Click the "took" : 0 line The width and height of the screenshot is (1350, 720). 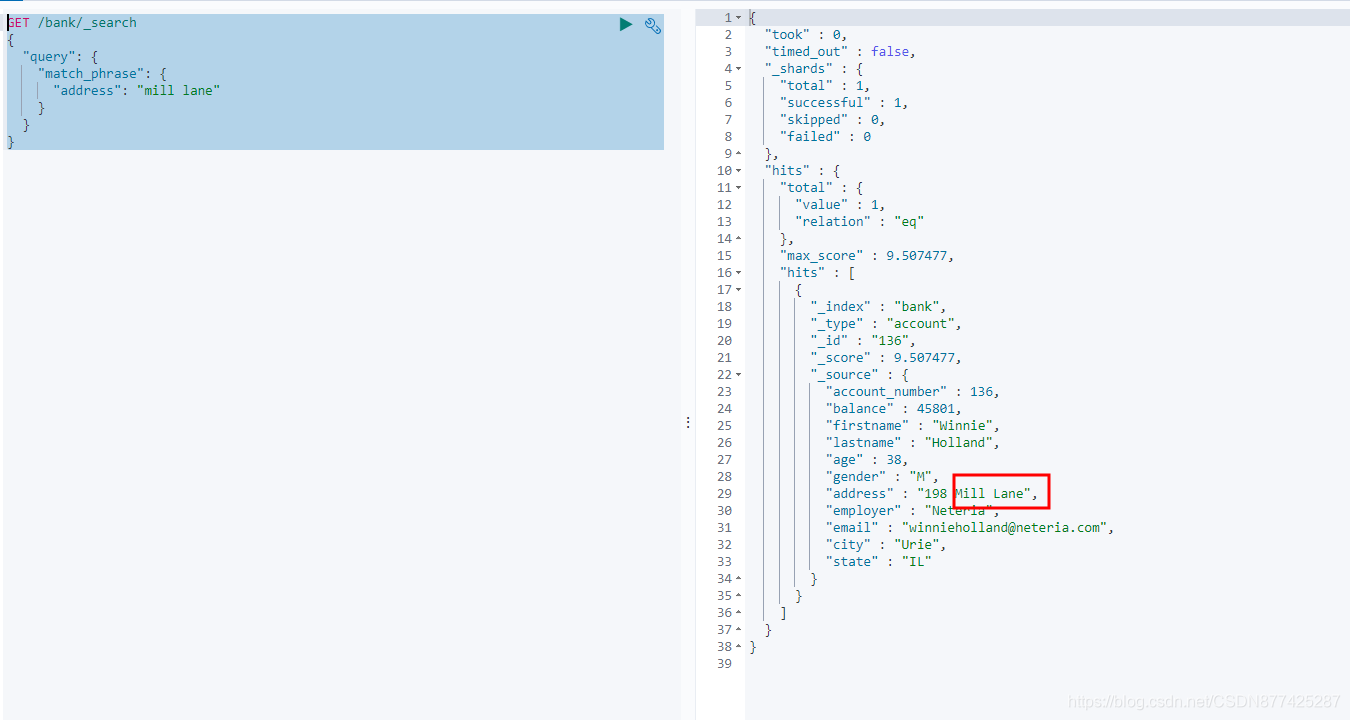point(806,35)
